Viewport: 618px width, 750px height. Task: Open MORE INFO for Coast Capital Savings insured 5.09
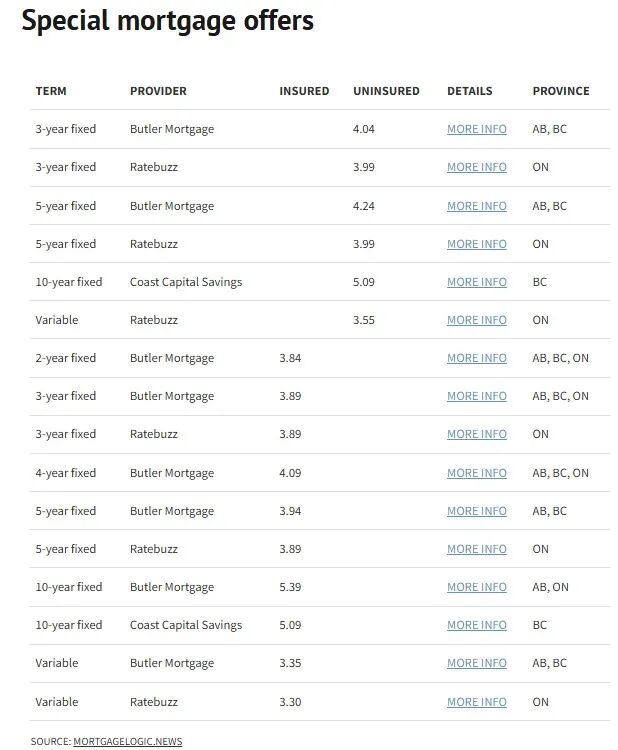pyautogui.click(x=476, y=625)
